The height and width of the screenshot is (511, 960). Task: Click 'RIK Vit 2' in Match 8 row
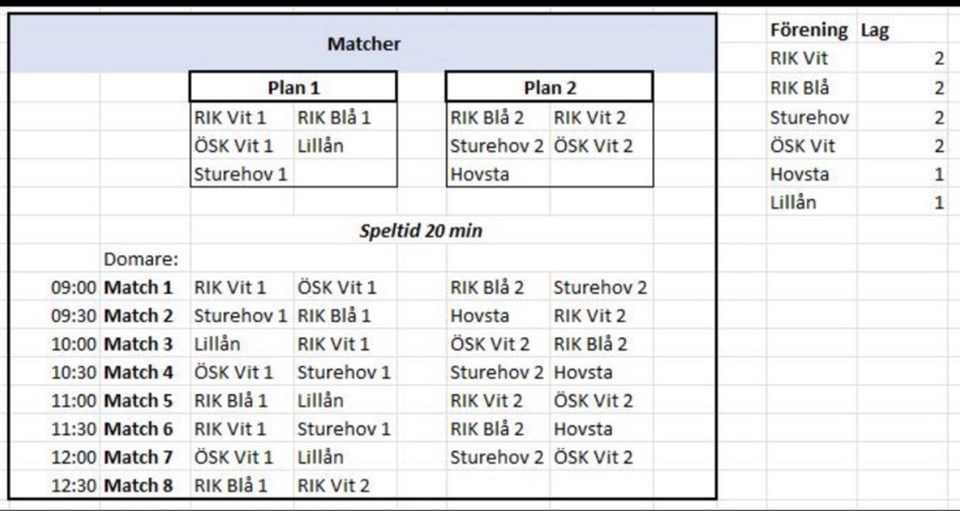pos(333,486)
